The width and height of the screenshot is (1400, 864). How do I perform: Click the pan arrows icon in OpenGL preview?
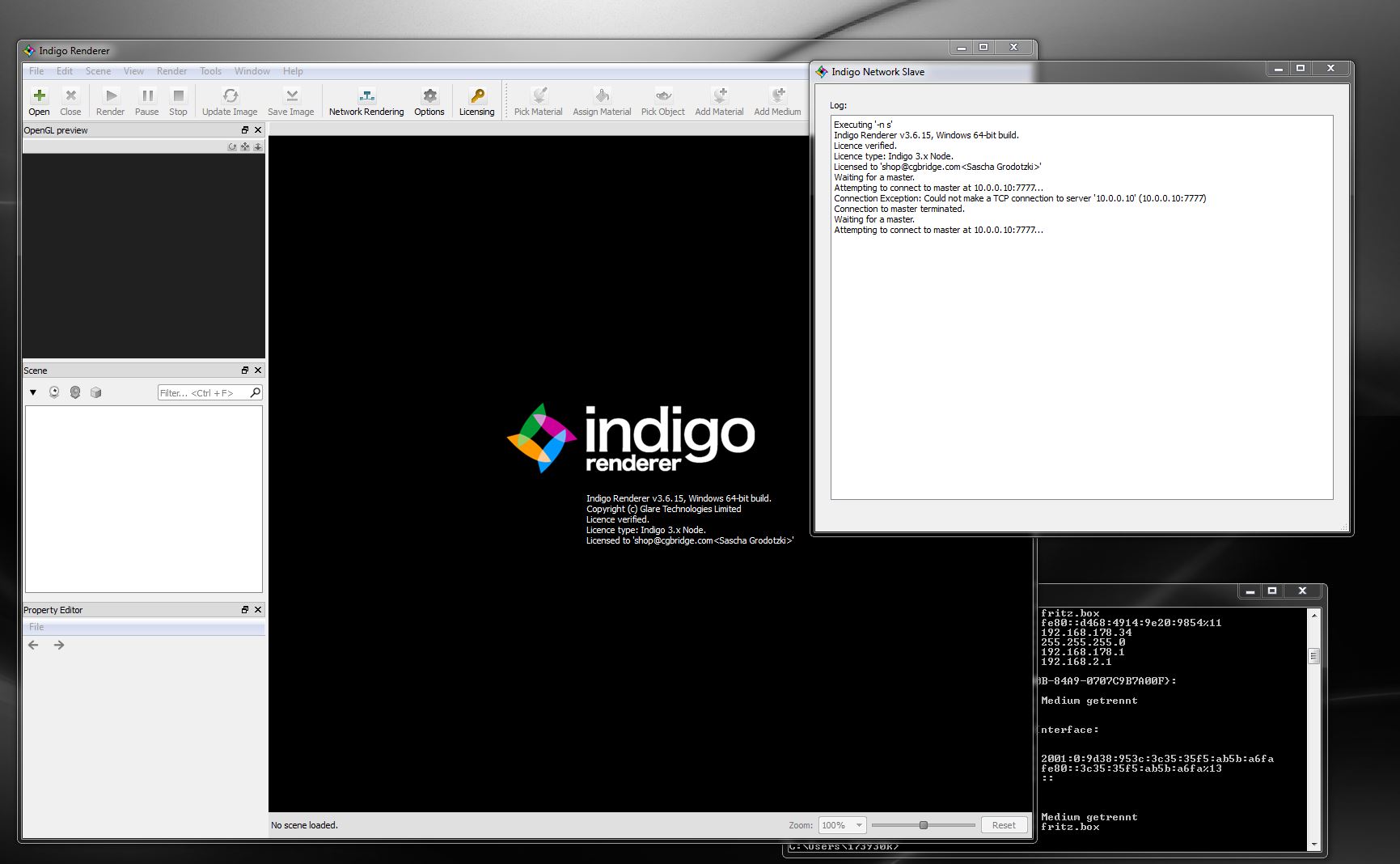(245, 146)
